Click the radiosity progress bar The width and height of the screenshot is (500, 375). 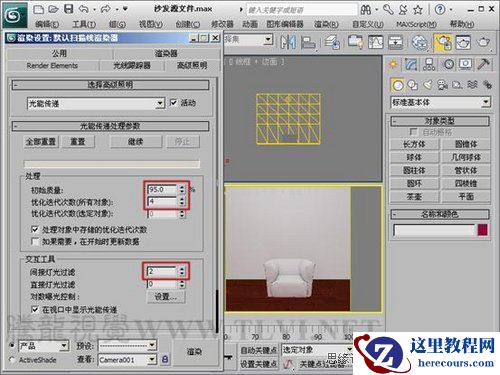[112, 164]
